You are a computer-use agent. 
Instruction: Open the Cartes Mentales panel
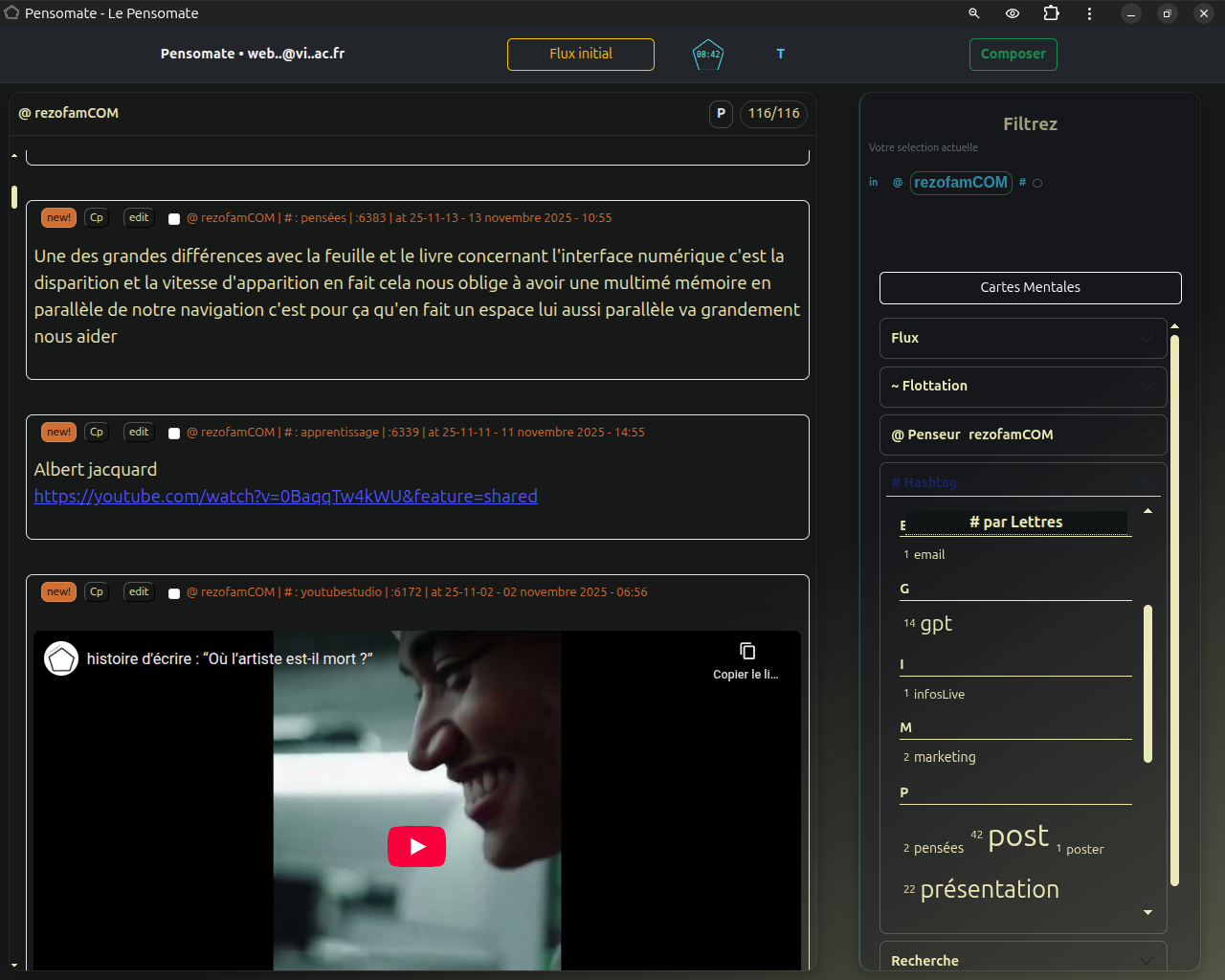tap(1030, 287)
